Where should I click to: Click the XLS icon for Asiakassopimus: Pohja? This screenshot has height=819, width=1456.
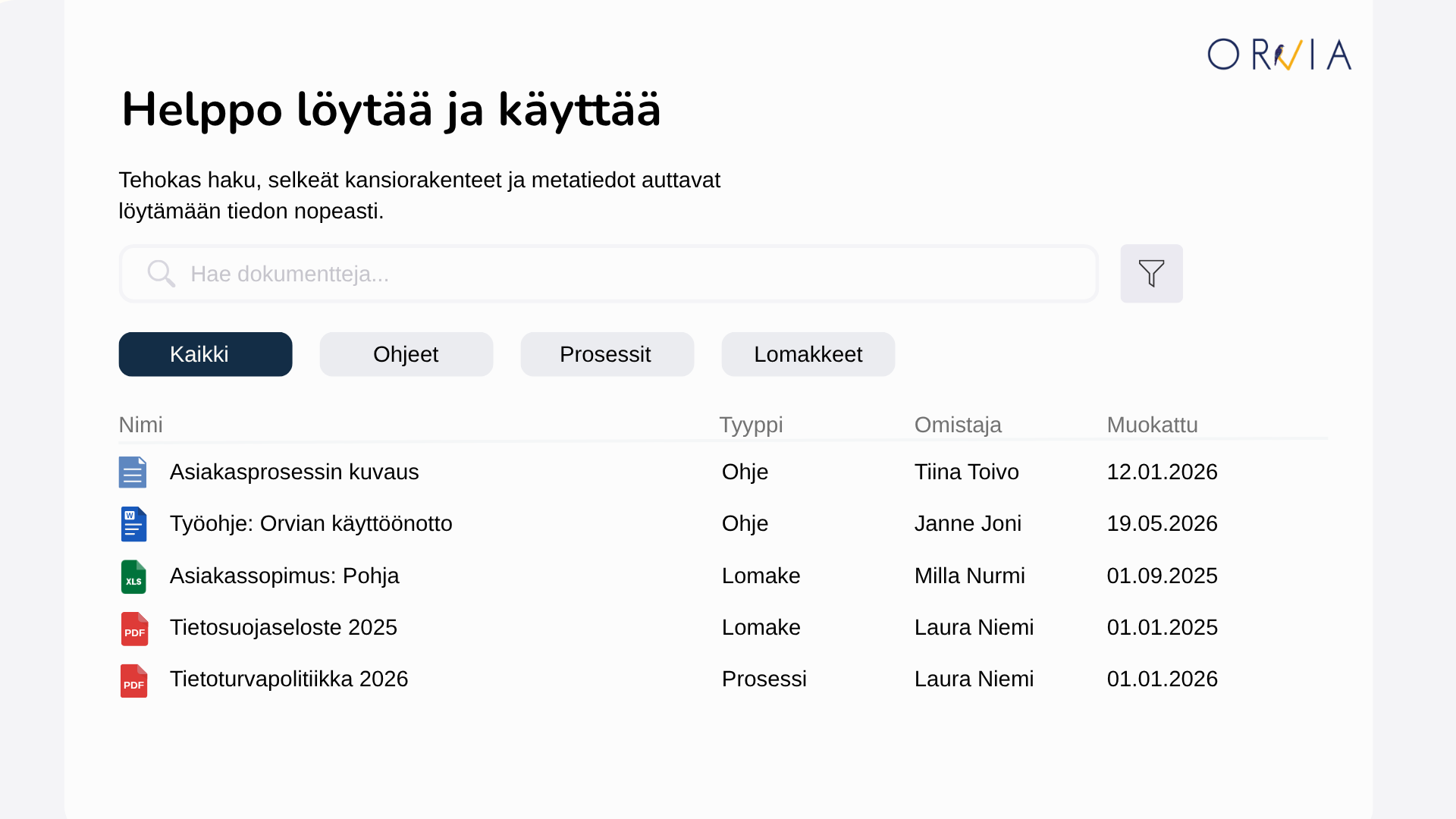pyautogui.click(x=133, y=576)
